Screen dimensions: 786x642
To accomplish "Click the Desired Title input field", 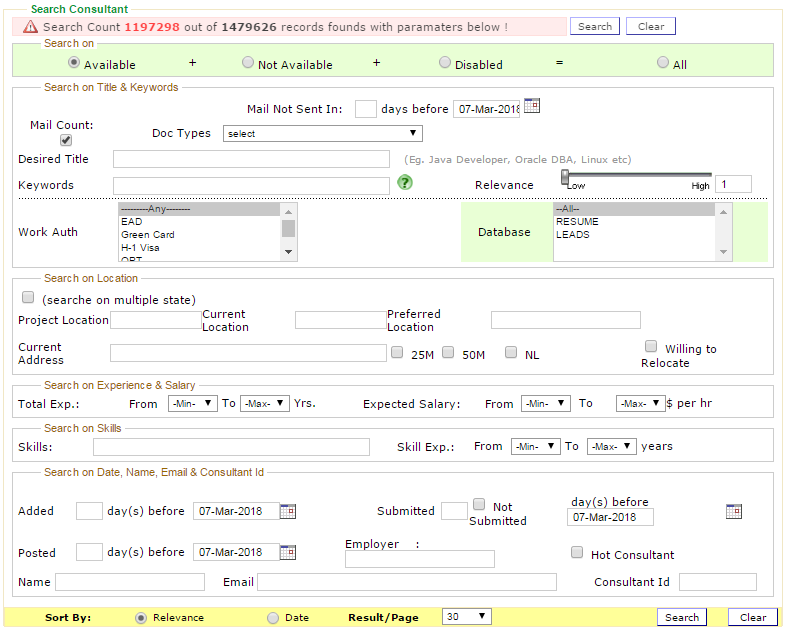I will [x=251, y=159].
